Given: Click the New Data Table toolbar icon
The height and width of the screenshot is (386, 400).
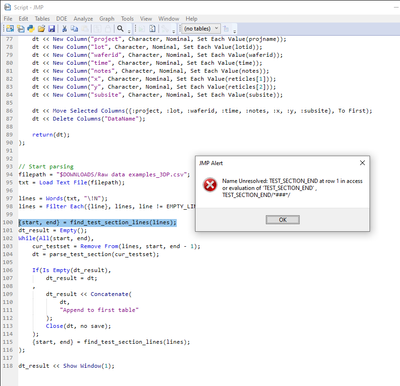Looking at the screenshot, I should point(10,29).
